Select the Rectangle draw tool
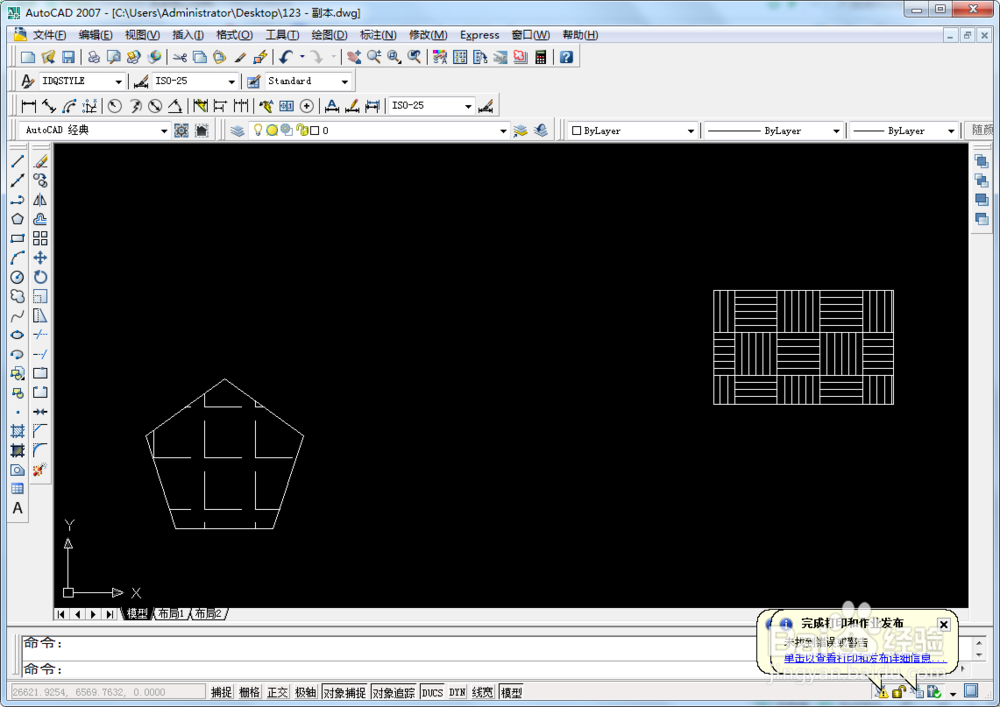 pyautogui.click(x=17, y=238)
